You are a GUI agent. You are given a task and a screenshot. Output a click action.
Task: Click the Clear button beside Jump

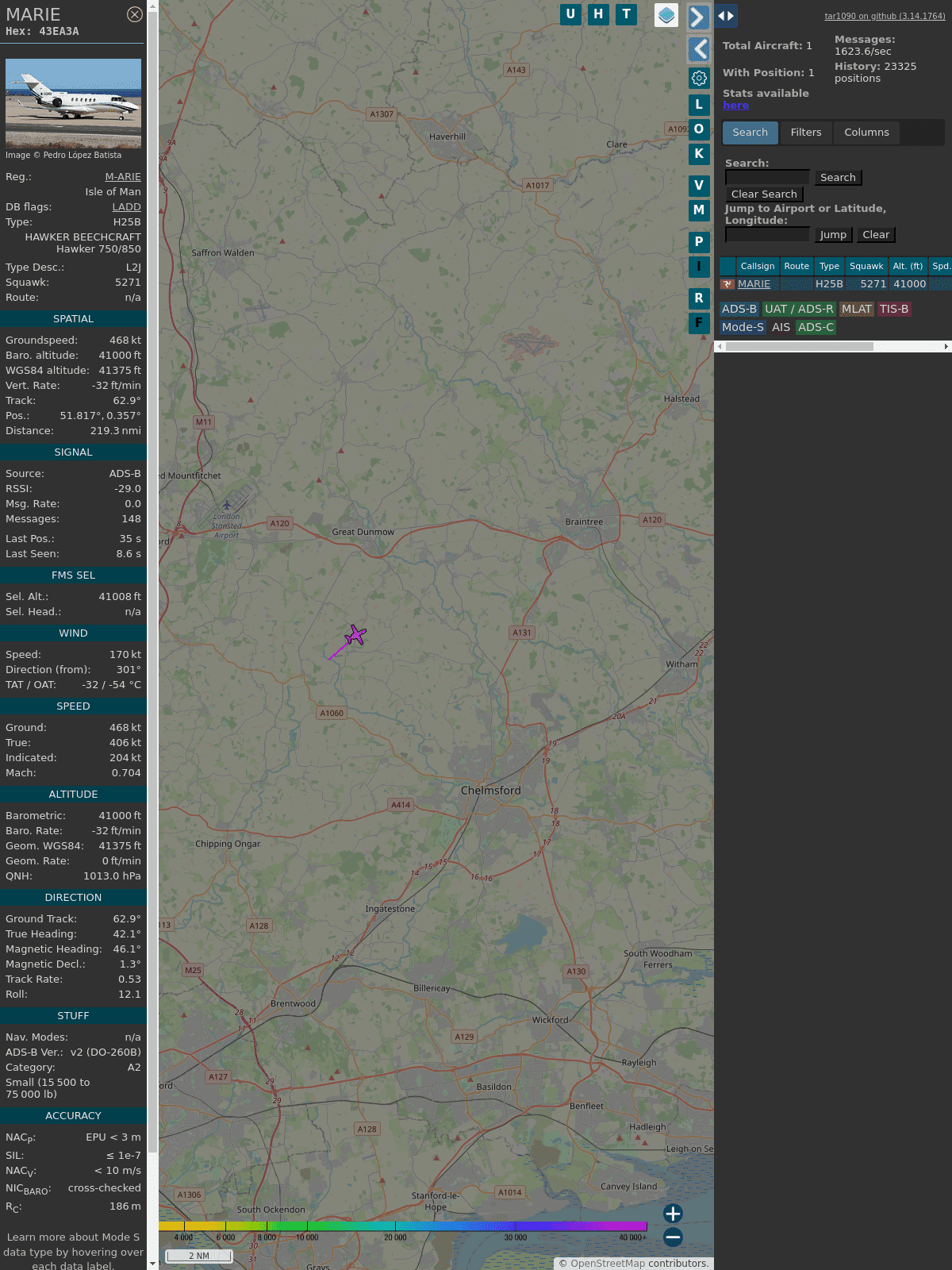(x=876, y=235)
